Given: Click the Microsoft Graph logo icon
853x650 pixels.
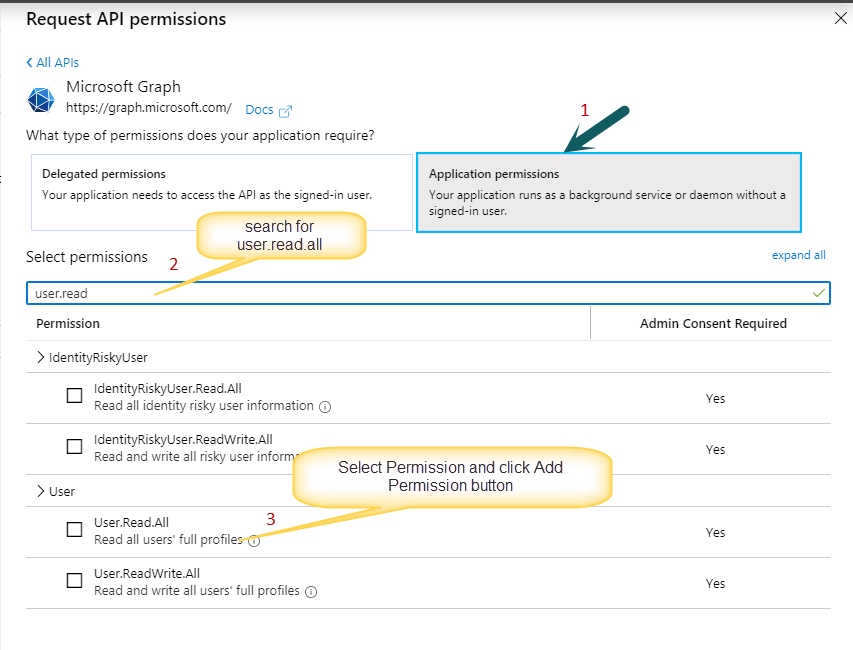Looking at the screenshot, I should [41, 100].
